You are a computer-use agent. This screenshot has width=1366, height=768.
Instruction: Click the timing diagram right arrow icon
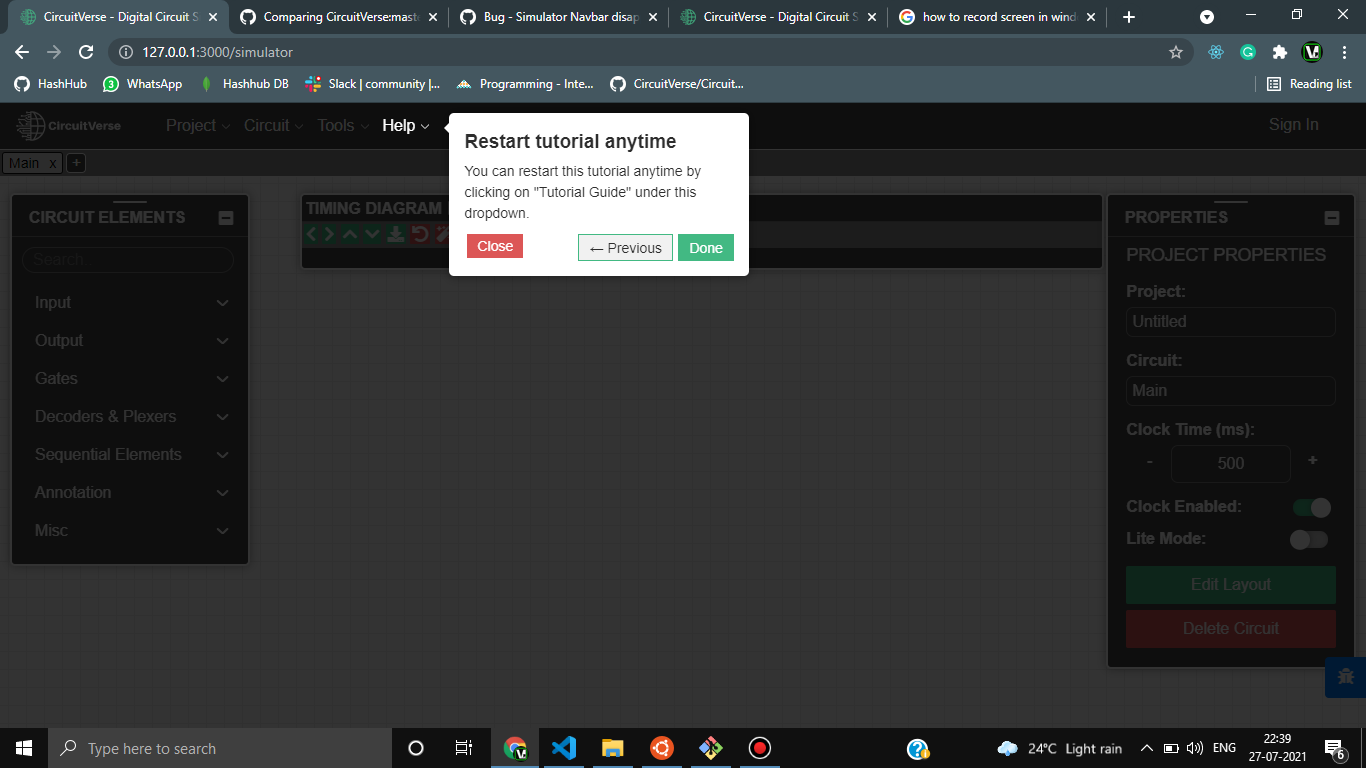point(329,234)
